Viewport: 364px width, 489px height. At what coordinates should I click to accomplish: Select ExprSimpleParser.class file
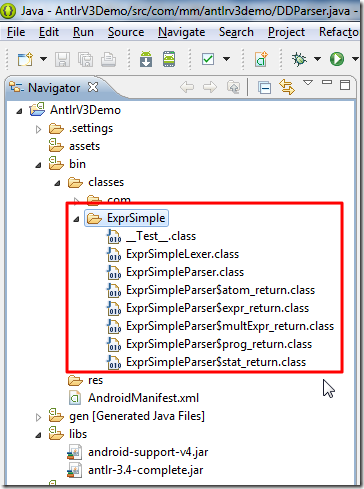point(185,272)
